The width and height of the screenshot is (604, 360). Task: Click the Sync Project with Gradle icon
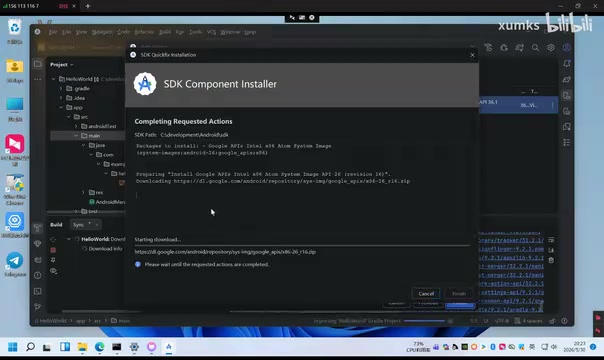[x=520, y=48]
